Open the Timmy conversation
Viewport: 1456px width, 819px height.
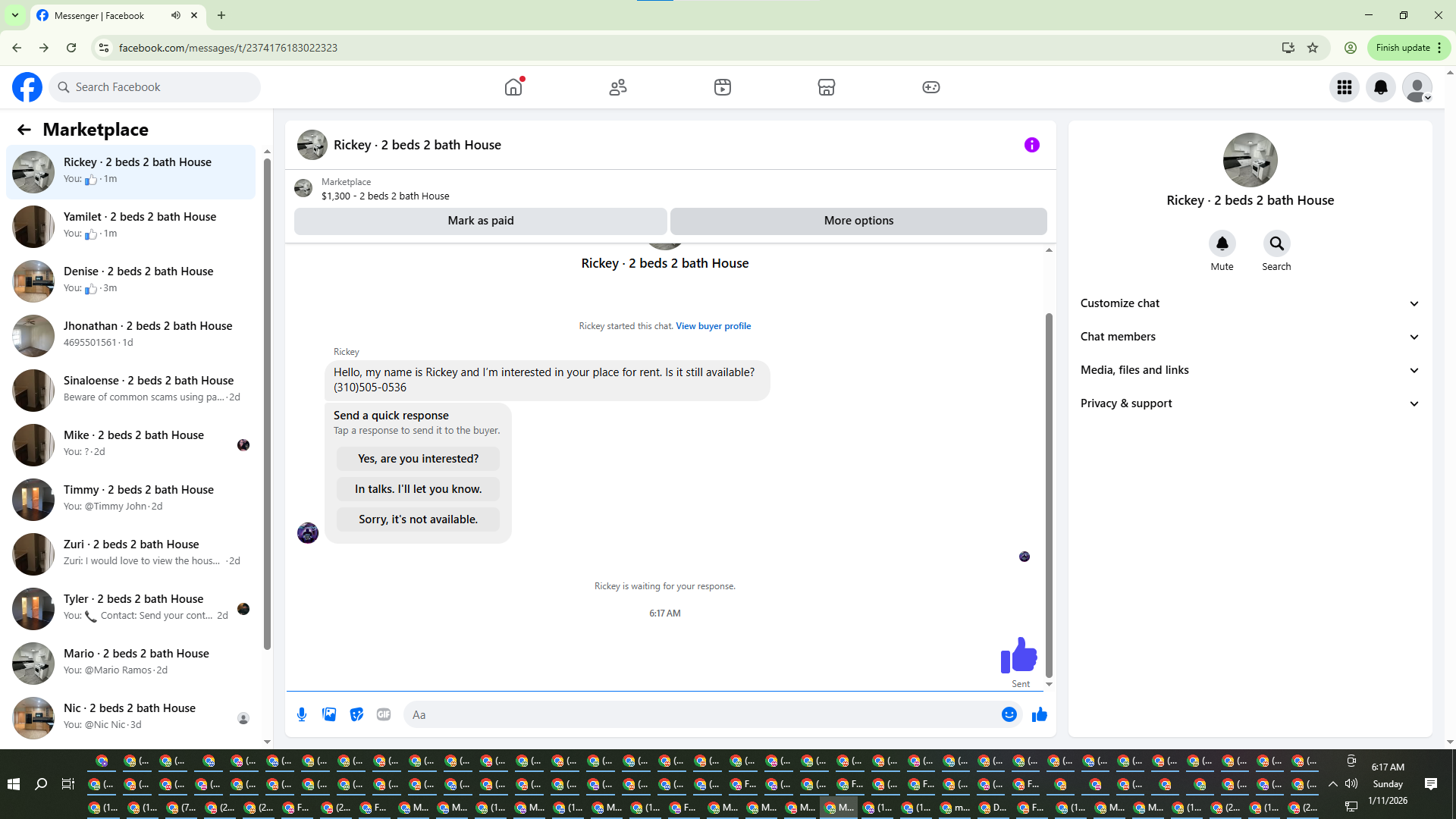click(131, 500)
